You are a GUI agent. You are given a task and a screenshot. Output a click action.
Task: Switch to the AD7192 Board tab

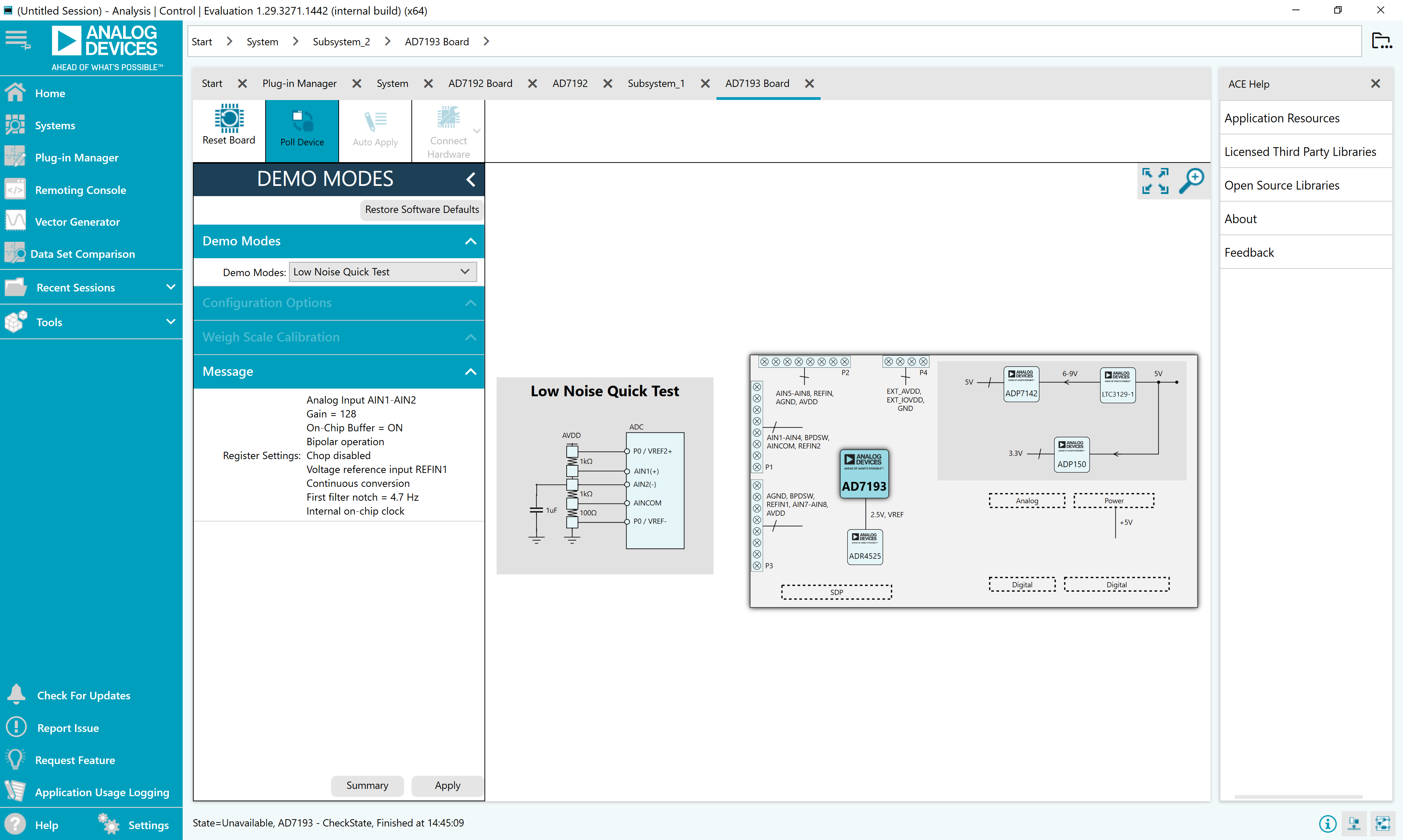[x=480, y=83]
